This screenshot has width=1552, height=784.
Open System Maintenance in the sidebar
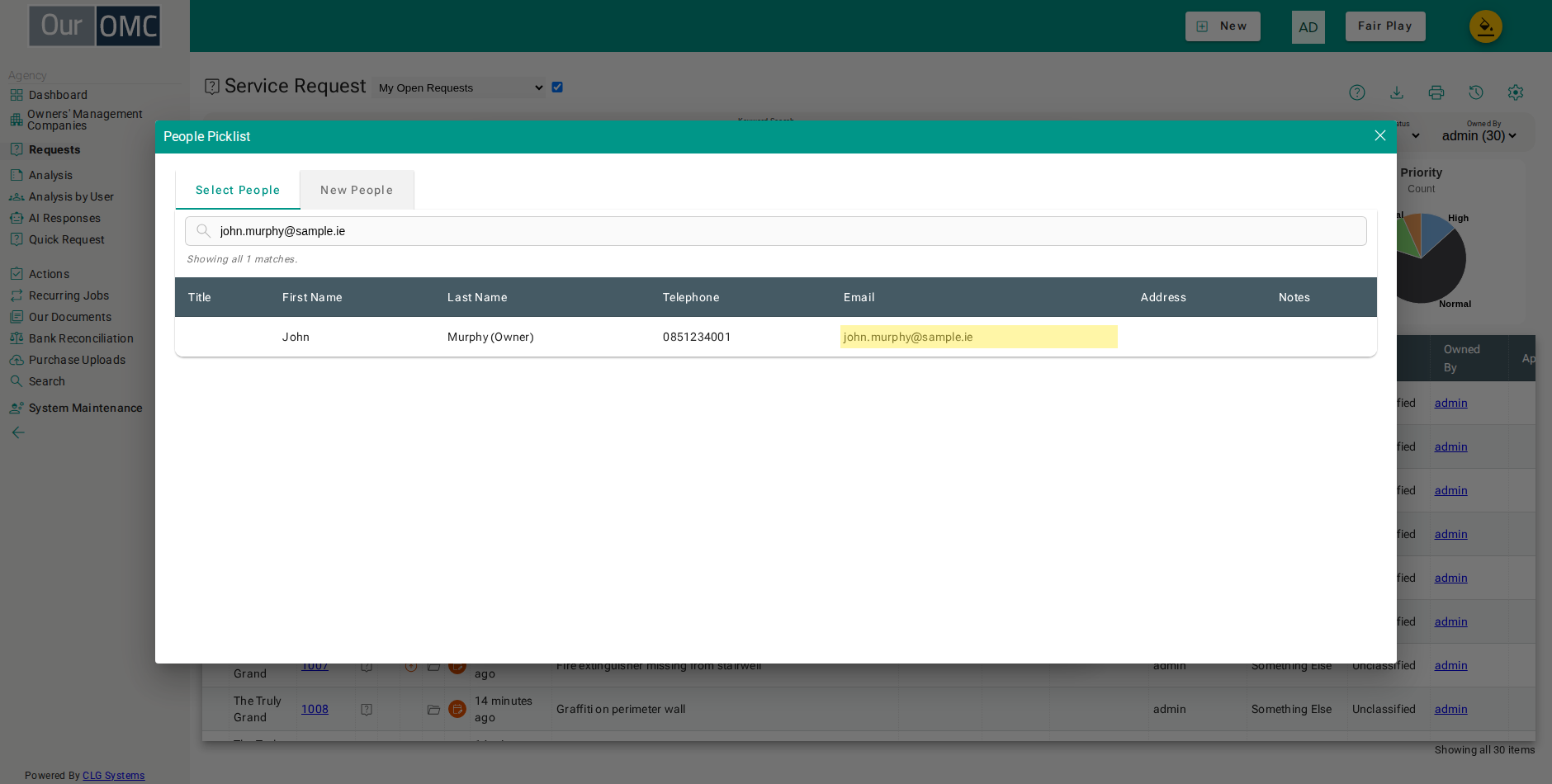(85, 408)
